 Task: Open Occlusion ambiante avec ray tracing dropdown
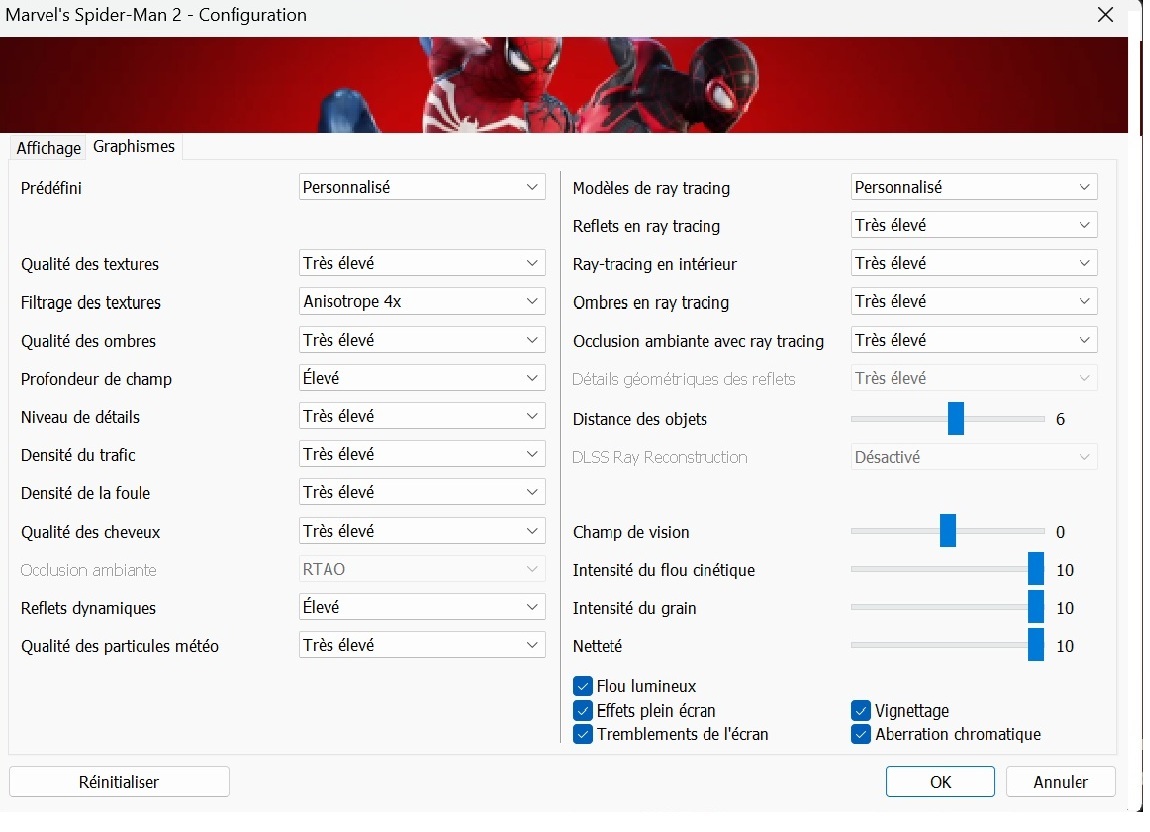click(974, 340)
